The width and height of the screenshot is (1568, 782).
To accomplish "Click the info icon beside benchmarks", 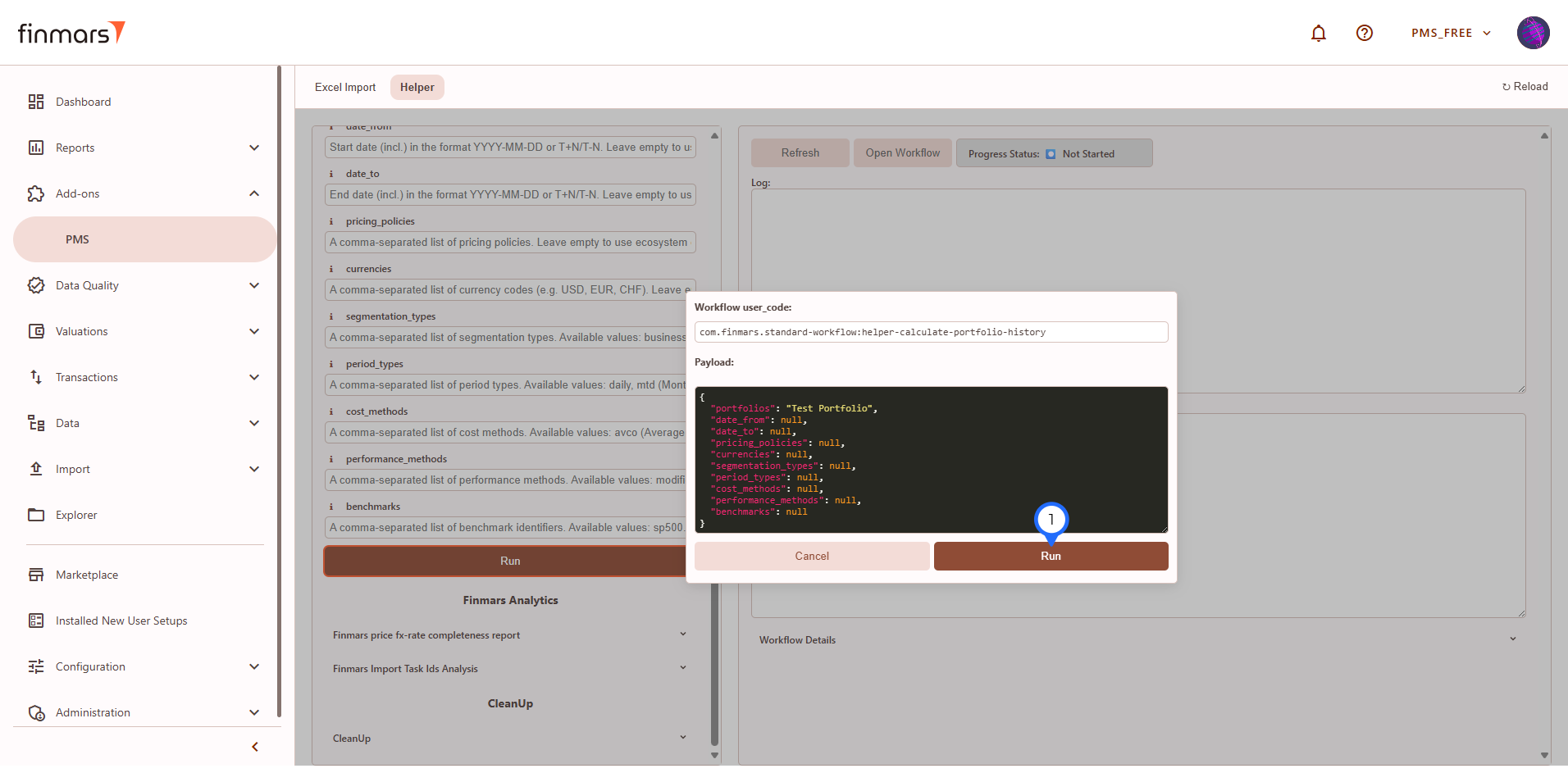I will 331,507.
